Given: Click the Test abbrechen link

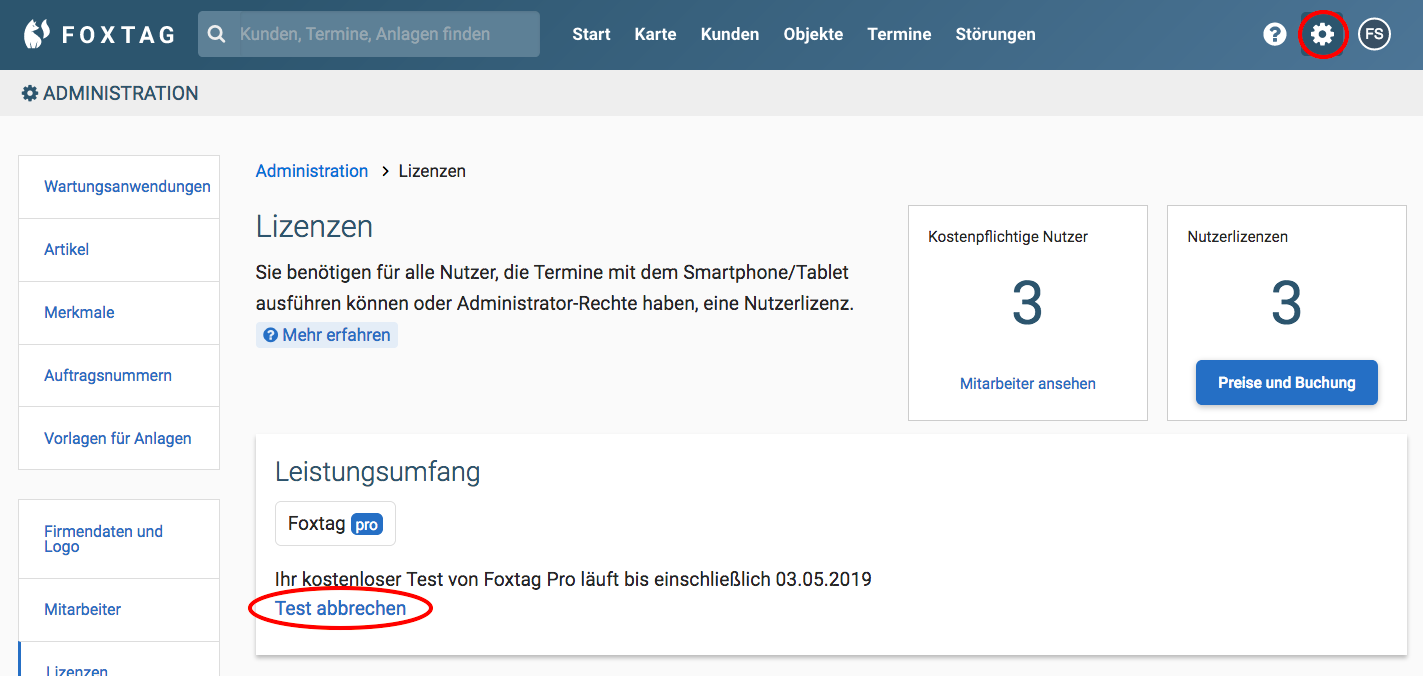Looking at the screenshot, I should coord(341,608).
